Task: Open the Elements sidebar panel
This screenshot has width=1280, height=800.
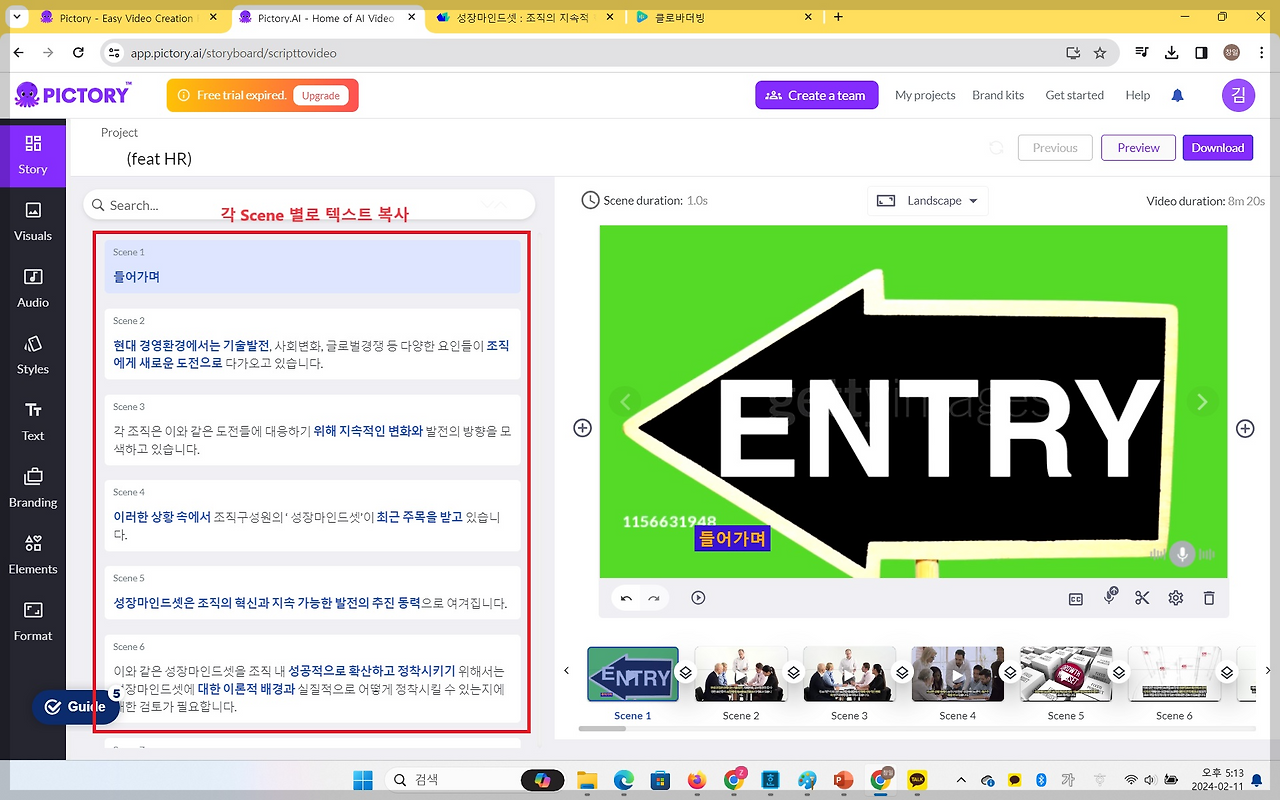Action: 33,555
